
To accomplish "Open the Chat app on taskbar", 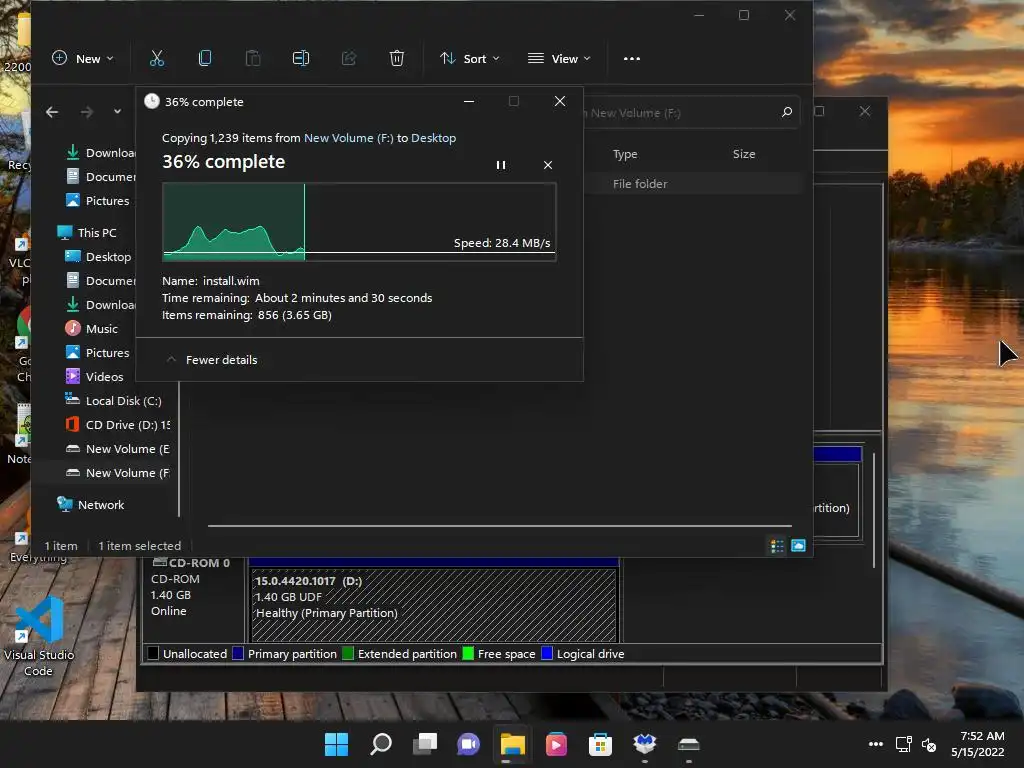I will pyautogui.click(x=468, y=744).
